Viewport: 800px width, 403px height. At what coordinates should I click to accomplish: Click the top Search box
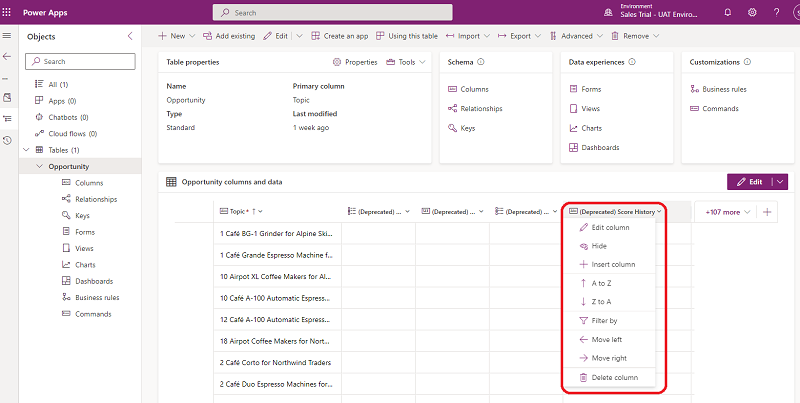[332, 13]
